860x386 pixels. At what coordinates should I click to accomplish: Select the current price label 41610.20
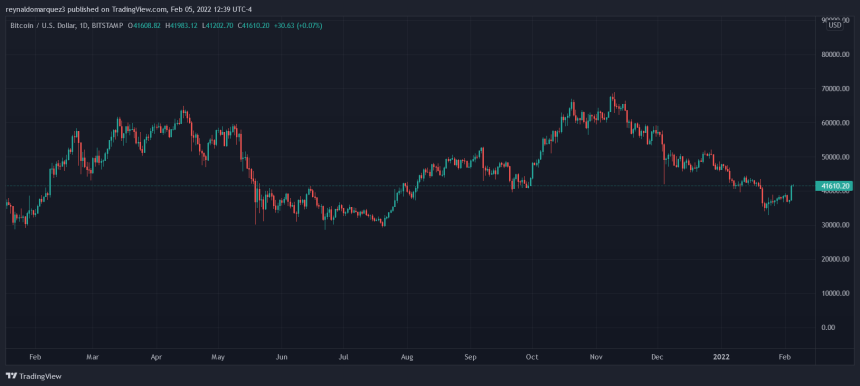(833, 186)
